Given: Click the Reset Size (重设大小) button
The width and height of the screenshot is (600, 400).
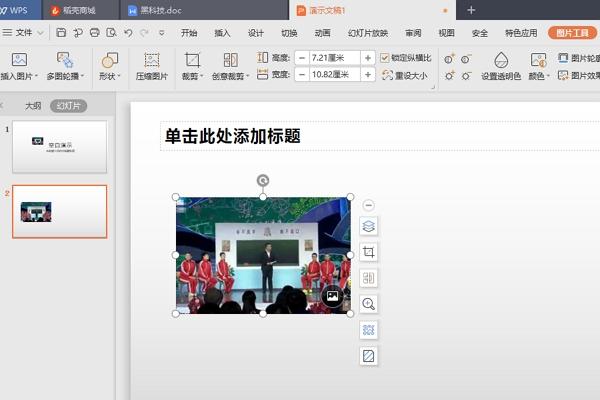Looking at the screenshot, I should pos(405,75).
